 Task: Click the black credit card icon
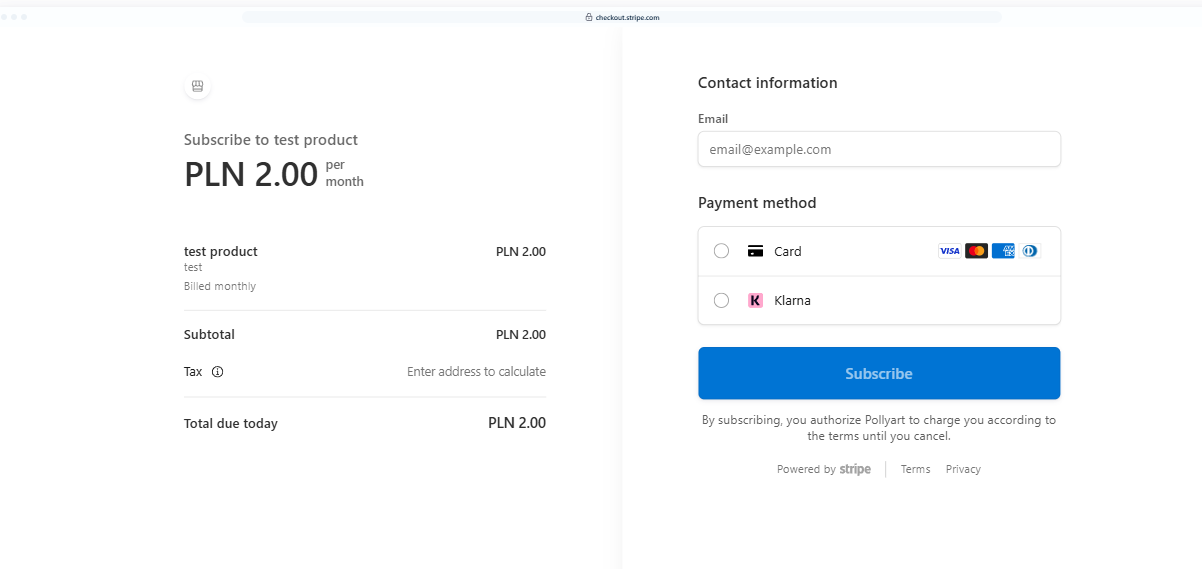pyautogui.click(x=756, y=251)
